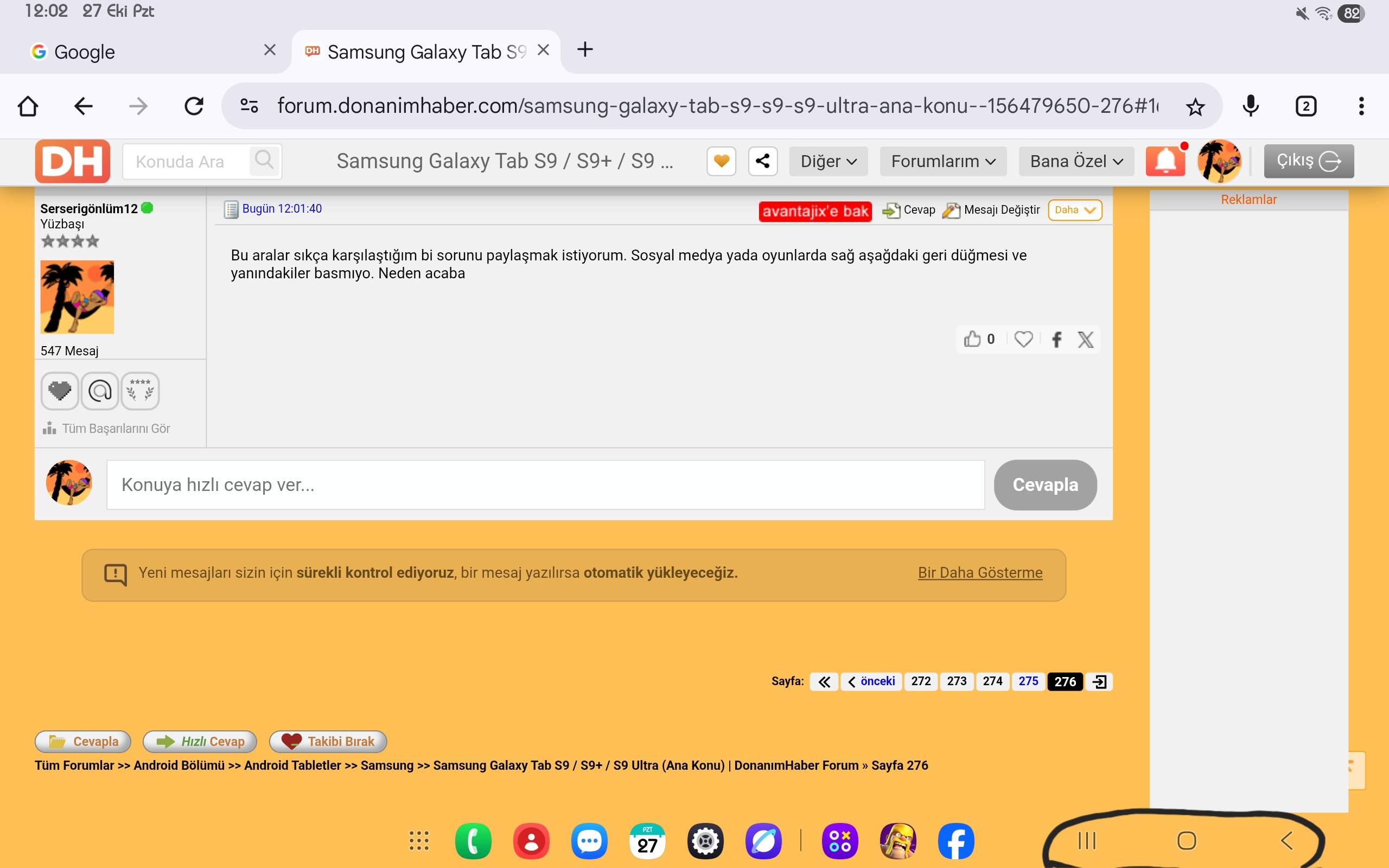Focus the Konuya hızlı cevap ver field

coord(545,484)
